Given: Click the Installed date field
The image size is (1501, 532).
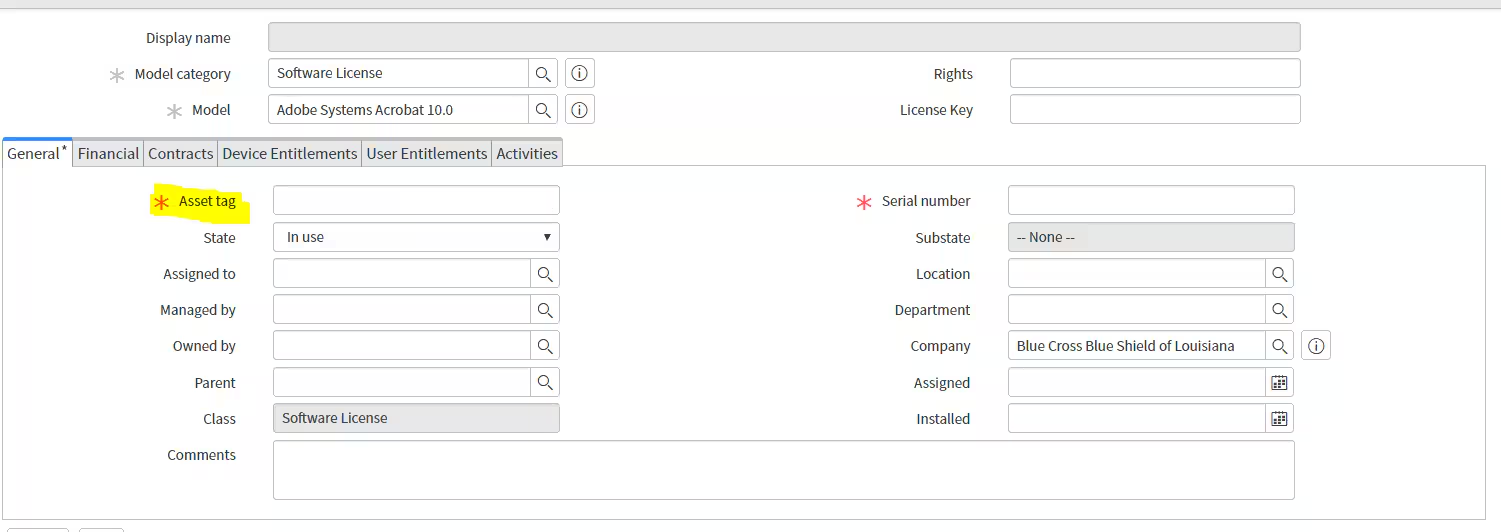Looking at the screenshot, I should 1137,419.
